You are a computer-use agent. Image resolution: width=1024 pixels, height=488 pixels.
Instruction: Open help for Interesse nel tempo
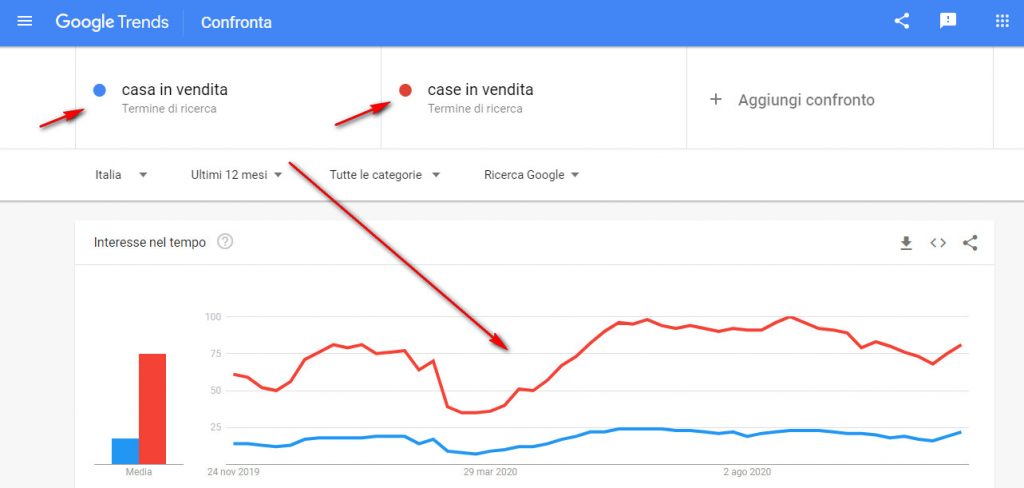click(225, 242)
